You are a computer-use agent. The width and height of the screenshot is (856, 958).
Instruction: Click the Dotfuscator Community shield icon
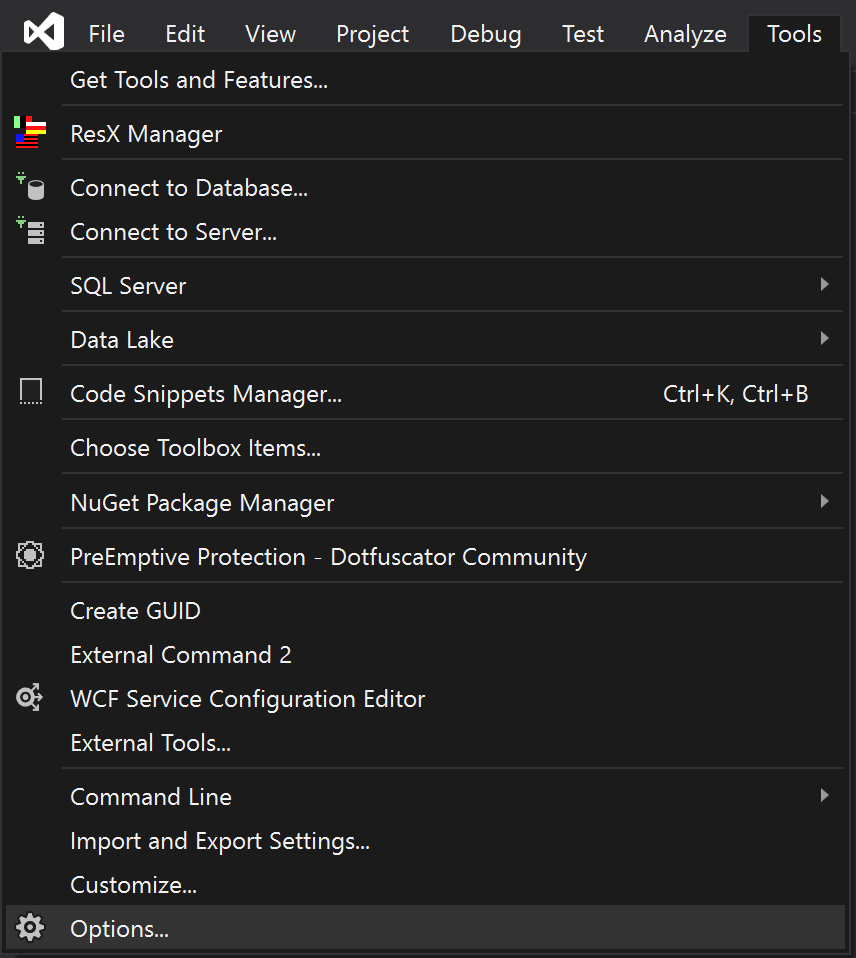[30, 555]
